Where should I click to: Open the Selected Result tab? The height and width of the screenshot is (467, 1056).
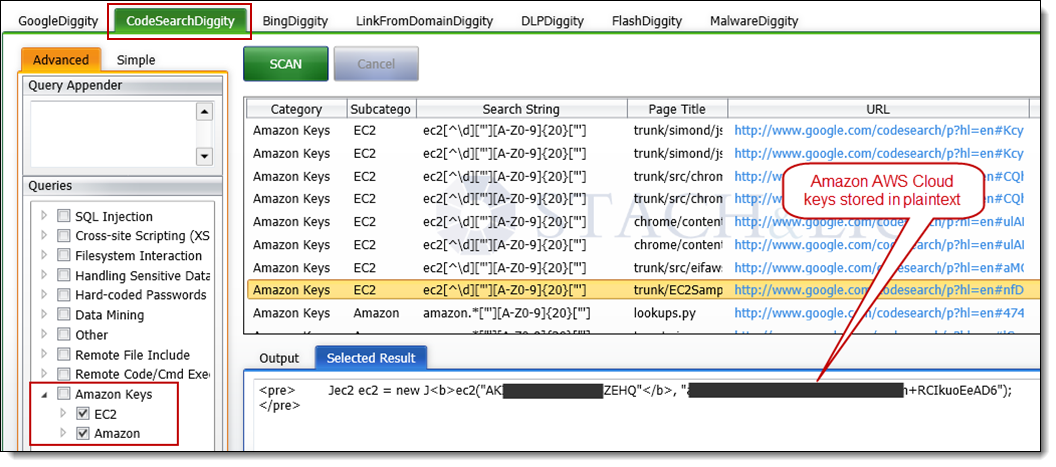[x=371, y=358]
